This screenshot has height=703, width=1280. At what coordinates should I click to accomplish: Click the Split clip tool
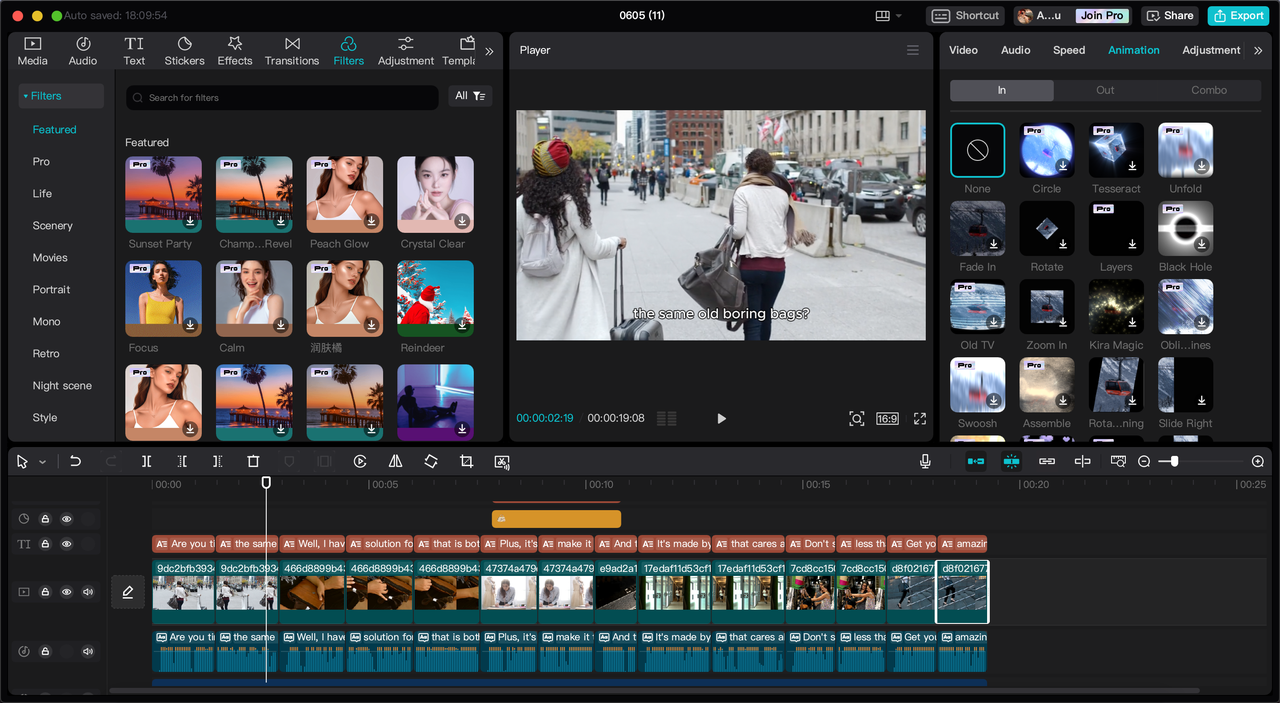(146, 461)
